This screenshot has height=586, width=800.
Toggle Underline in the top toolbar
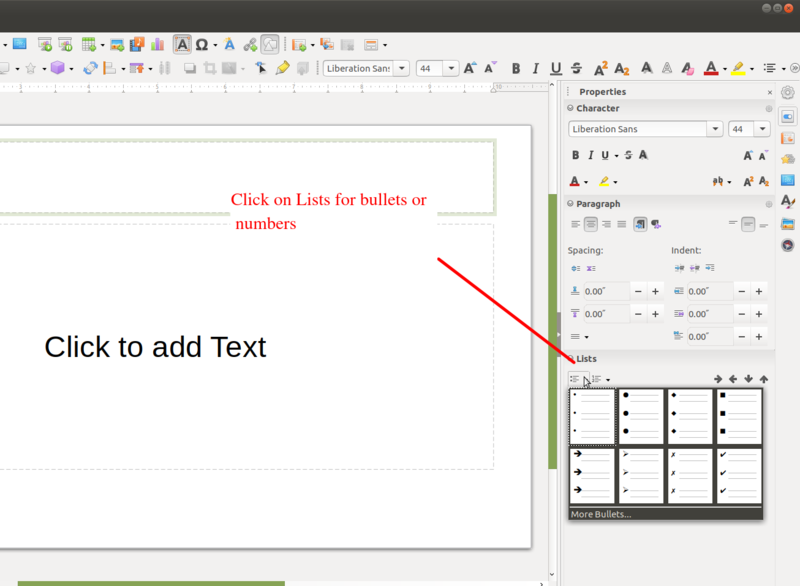click(x=556, y=68)
